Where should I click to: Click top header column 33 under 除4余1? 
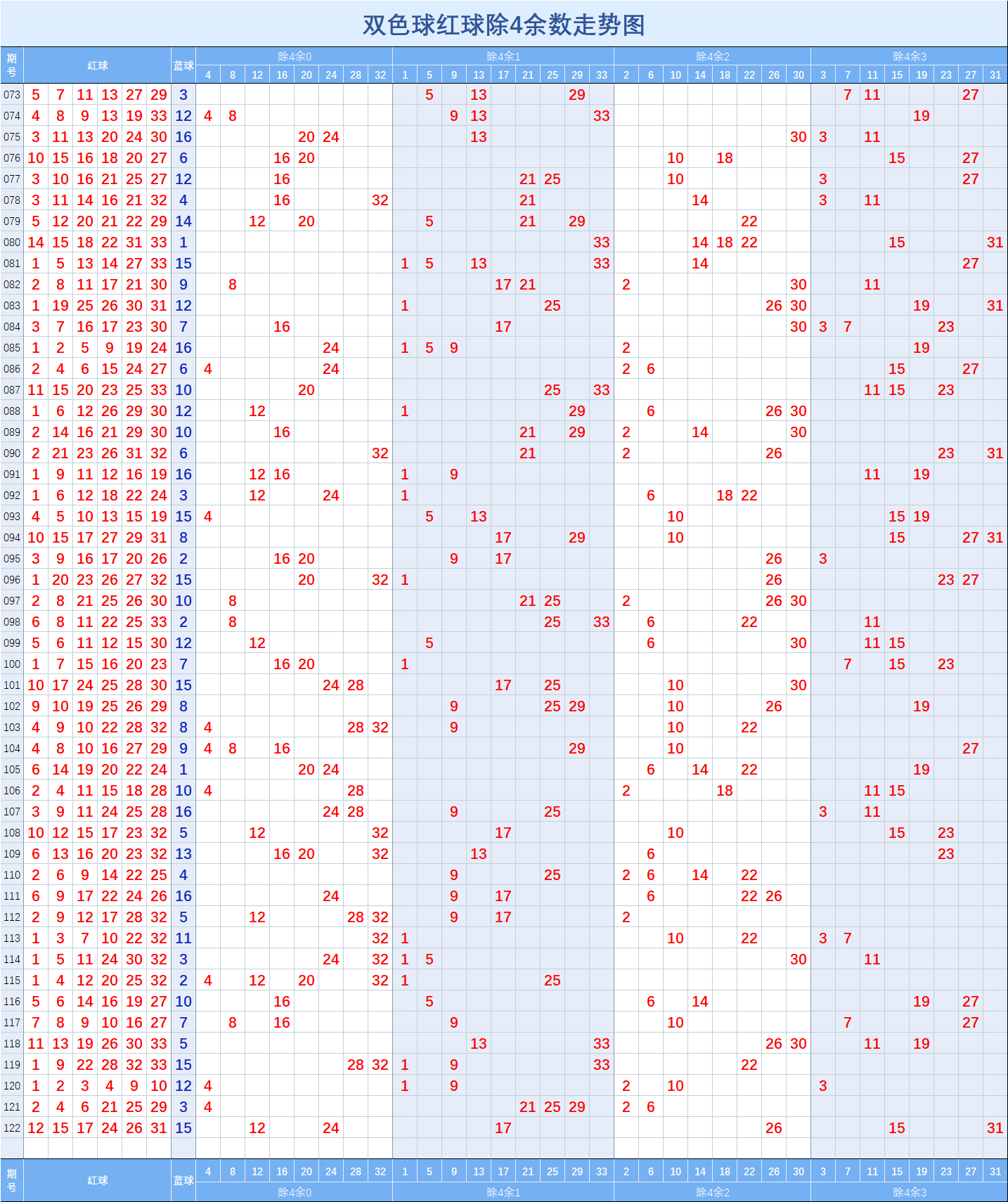click(602, 75)
